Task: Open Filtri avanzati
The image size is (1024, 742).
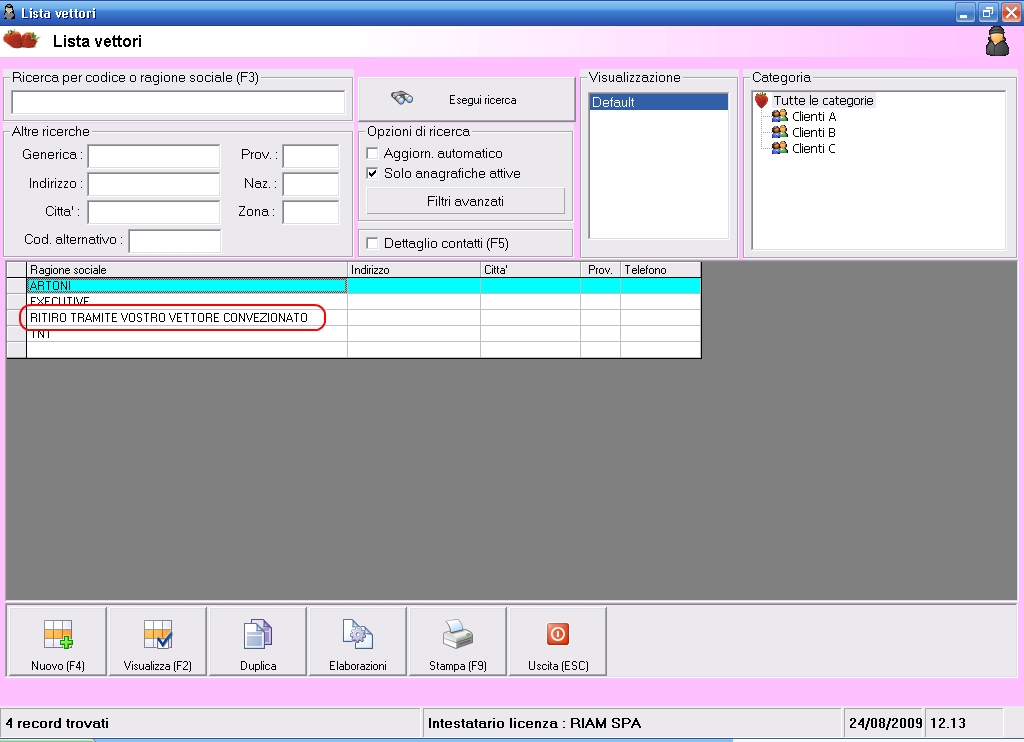Action: pos(466,201)
